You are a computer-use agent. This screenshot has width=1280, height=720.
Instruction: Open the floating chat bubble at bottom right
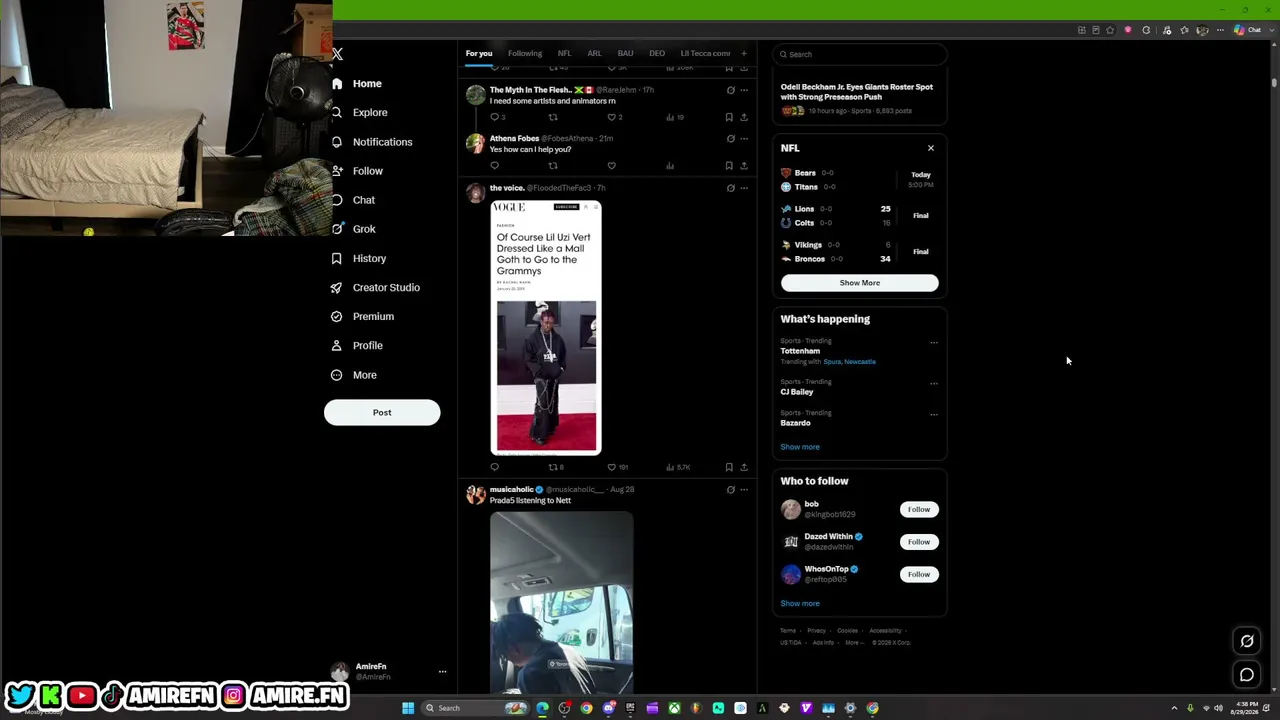(1247, 675)
